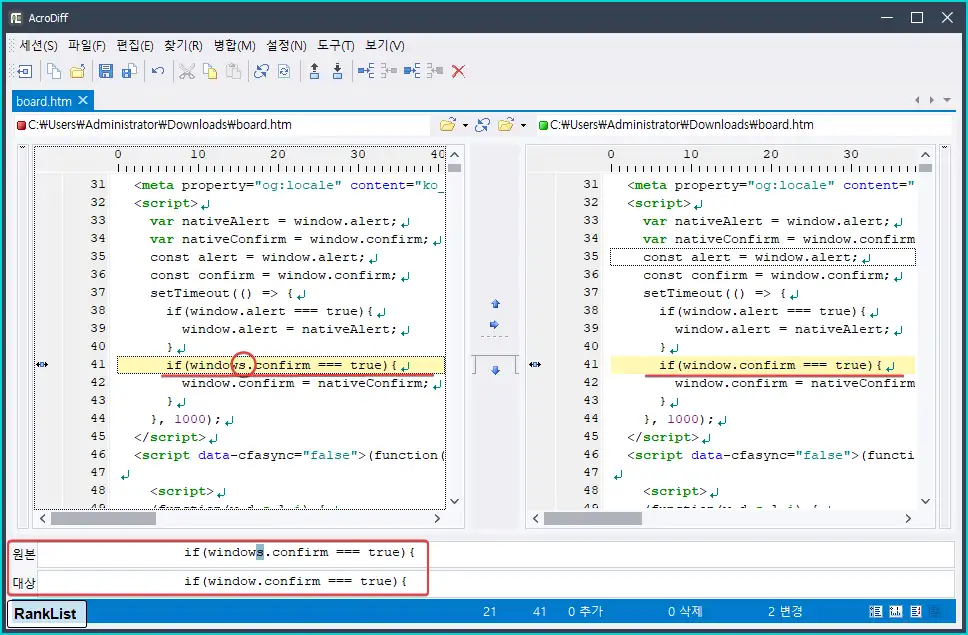This screenshot has height=635, width=968.
Task: Right pane vertical scrollbar thumb
Action: tap(925, 168)
